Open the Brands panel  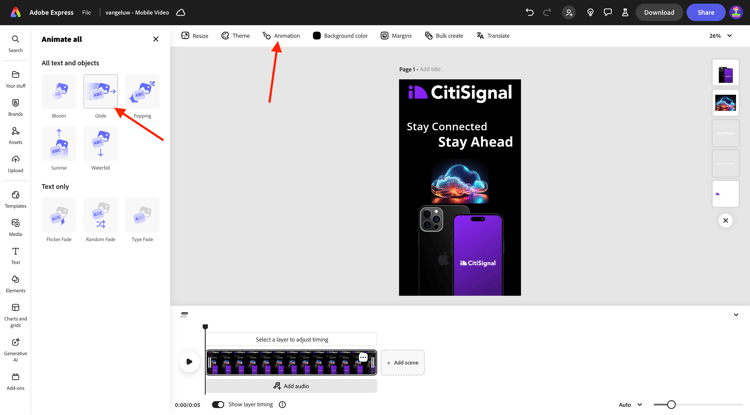15,107
